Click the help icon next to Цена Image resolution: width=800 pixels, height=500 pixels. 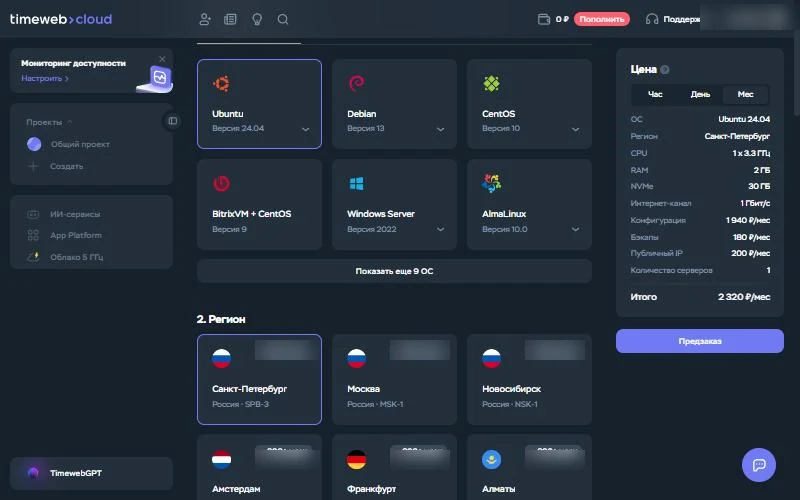[x=665, y=70]
